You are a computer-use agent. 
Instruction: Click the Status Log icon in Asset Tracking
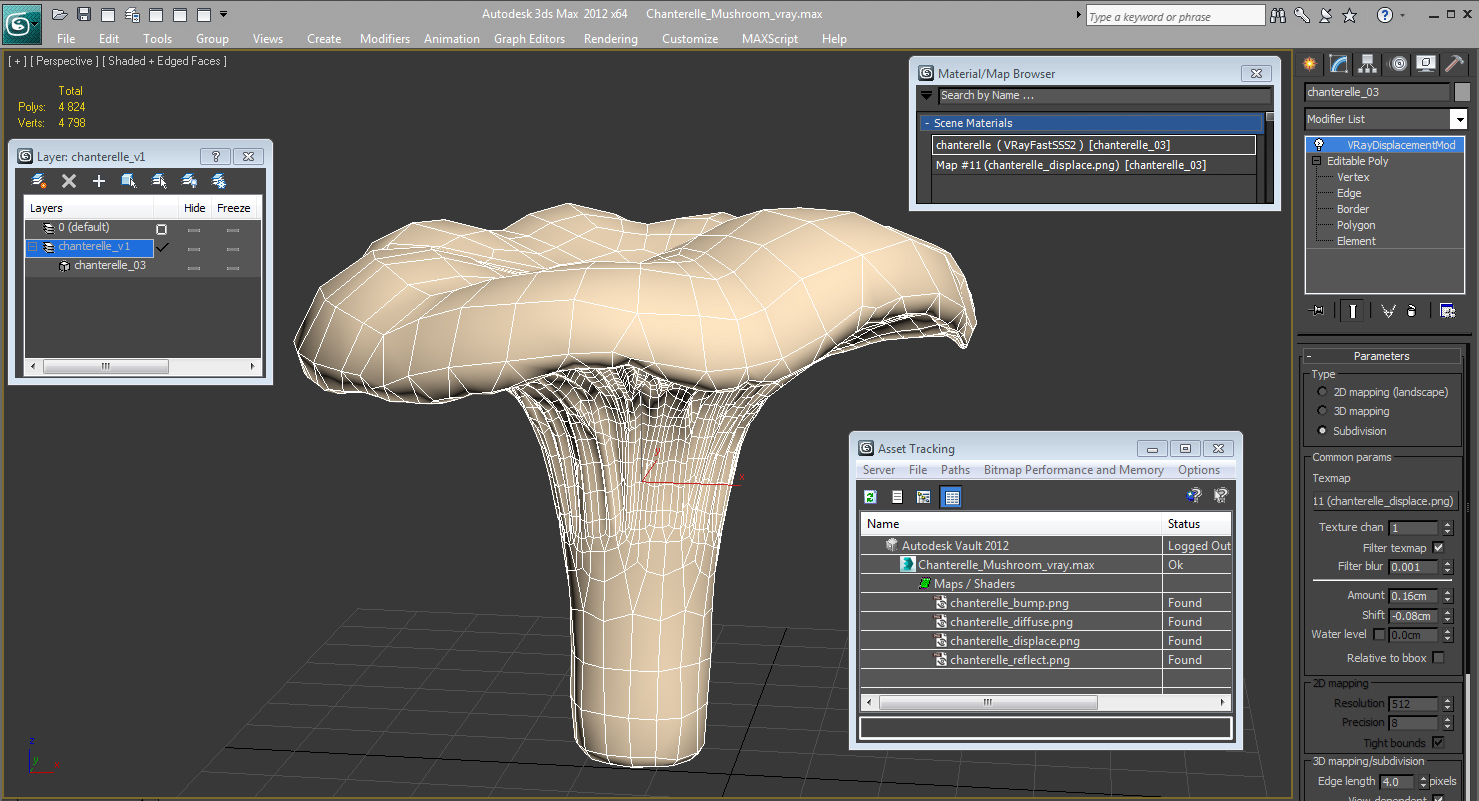(x=897, y=497)
